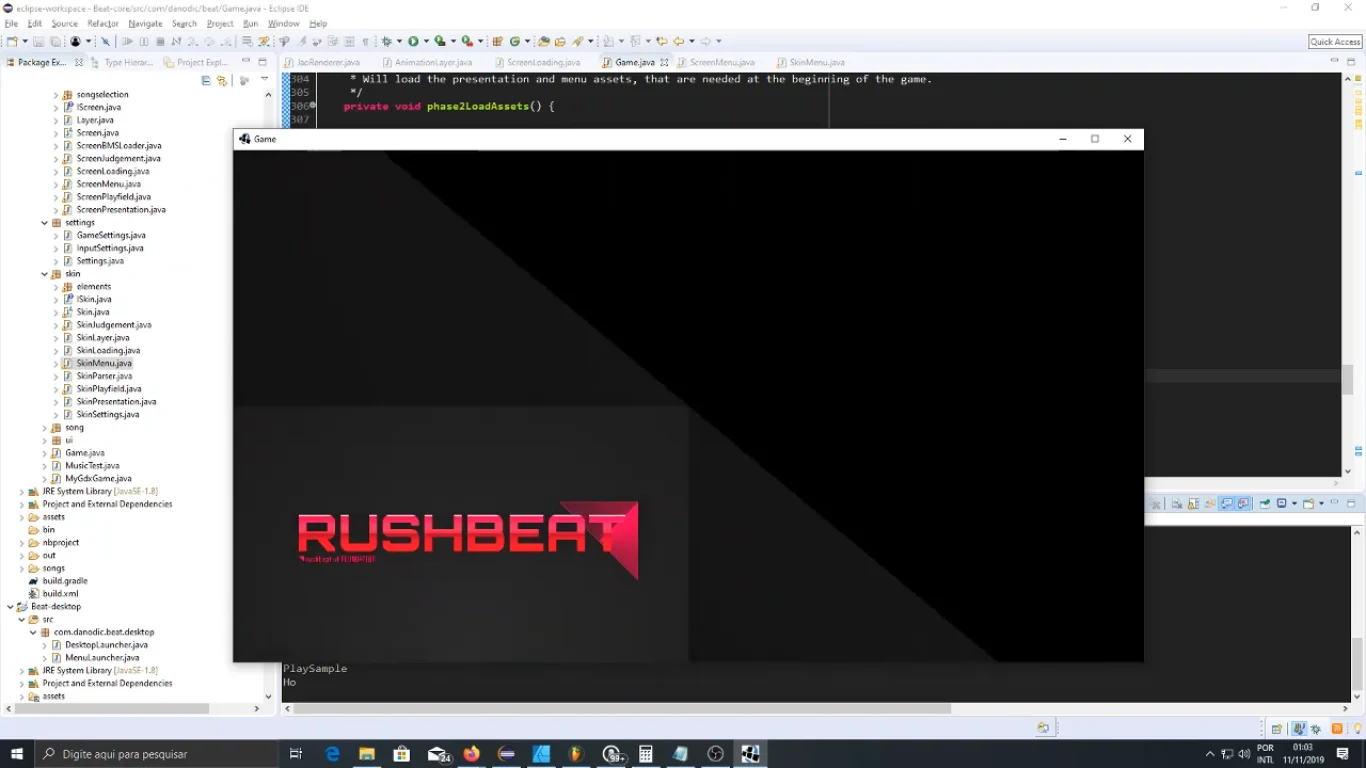Open the Project menu
This screenshot has height=768, width=1366.
(220, 23)
